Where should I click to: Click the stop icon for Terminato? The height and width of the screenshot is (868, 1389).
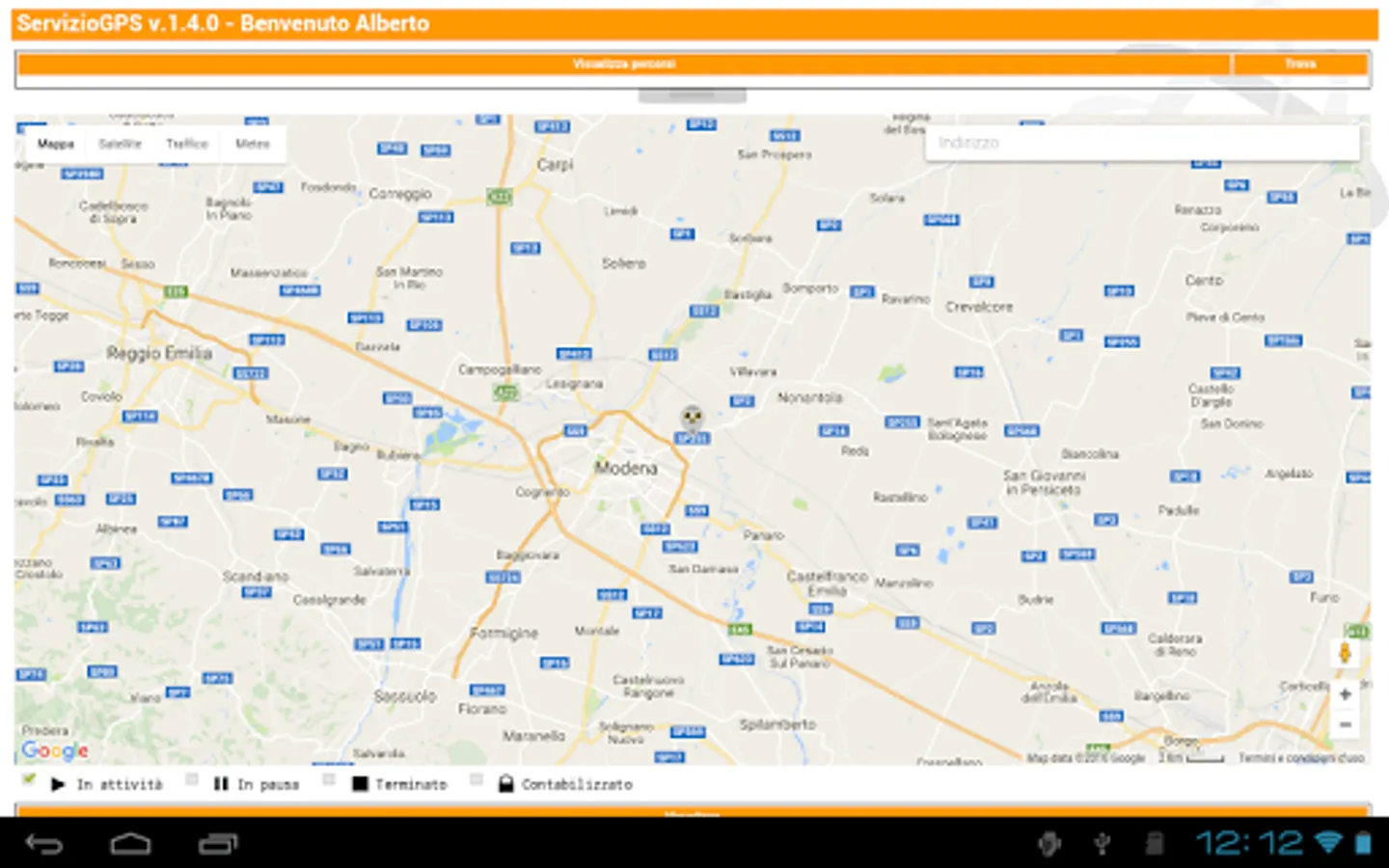click(x=360, y=784)
